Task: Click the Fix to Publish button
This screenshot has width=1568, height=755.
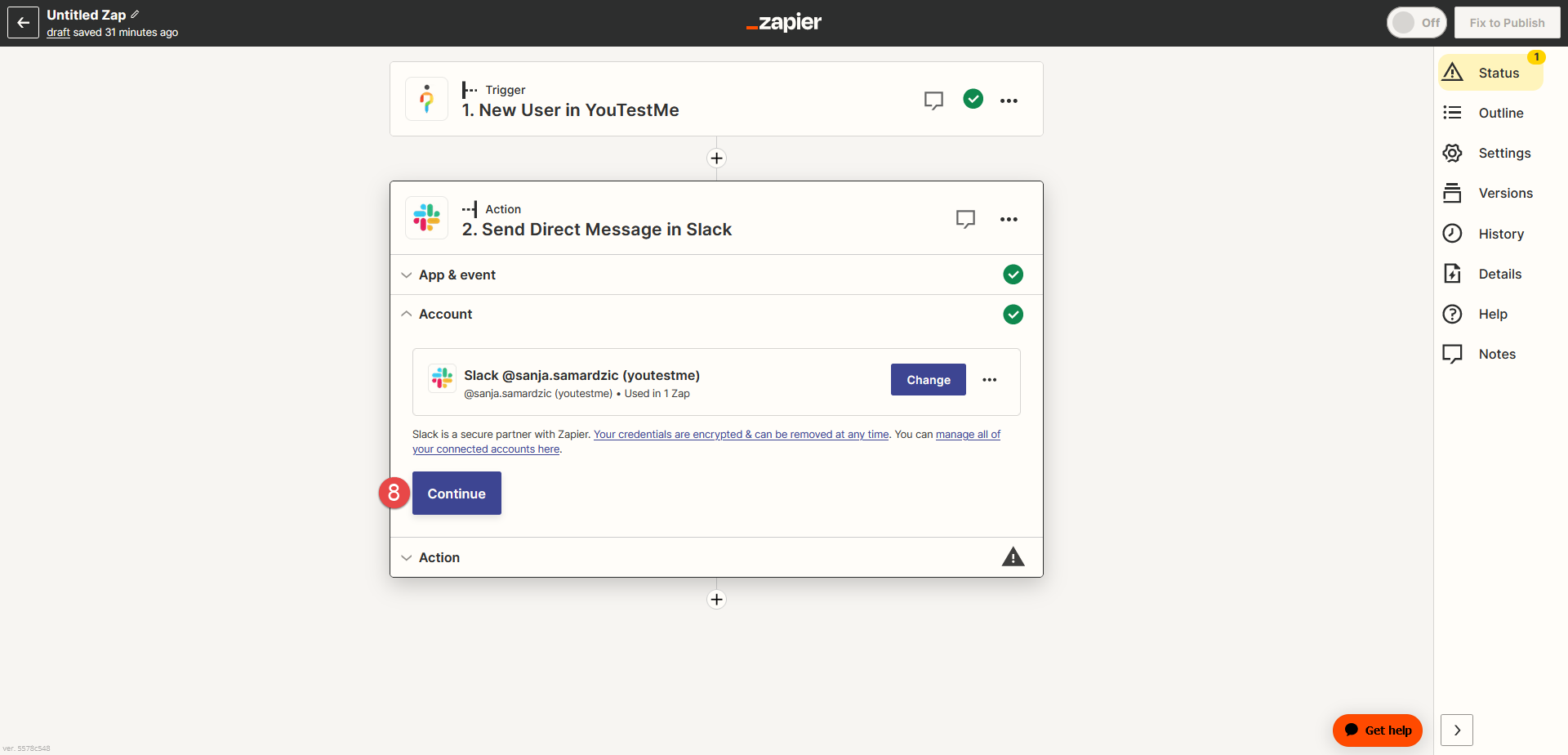Action: pyautogui.click(x=1507, y=23)
